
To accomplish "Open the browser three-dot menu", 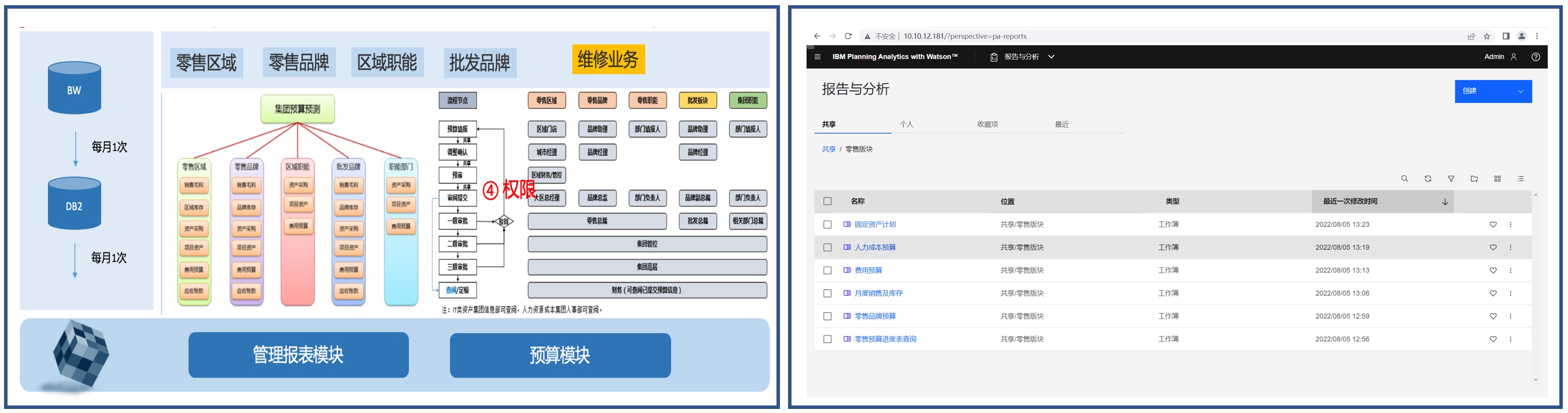I will 1537,36.
